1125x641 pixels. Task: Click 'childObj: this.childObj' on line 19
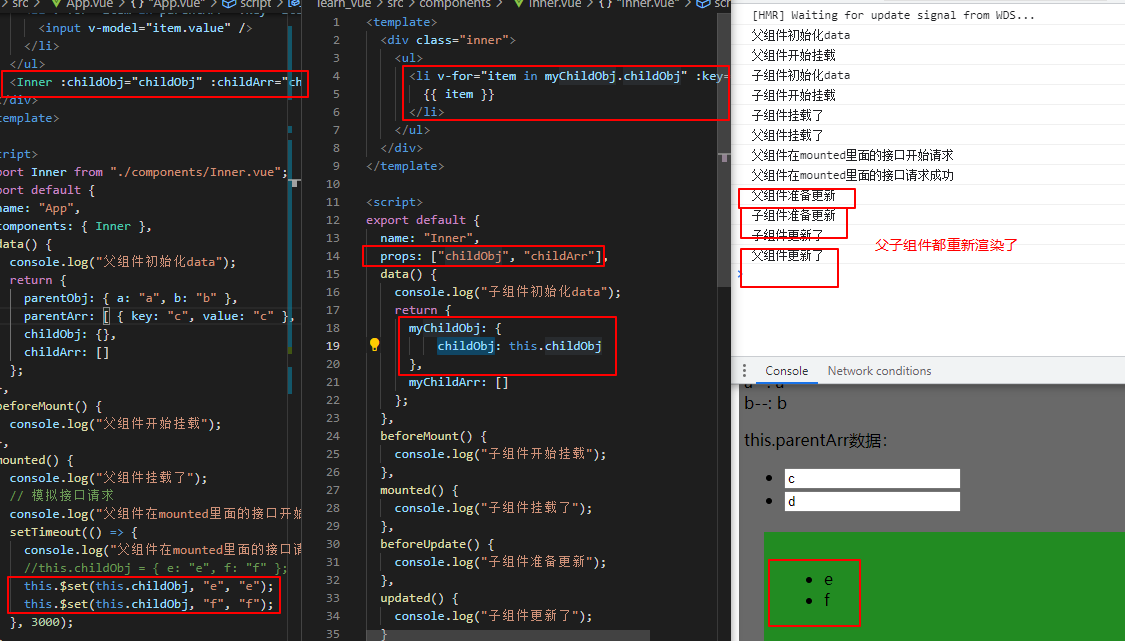(519, 346)
